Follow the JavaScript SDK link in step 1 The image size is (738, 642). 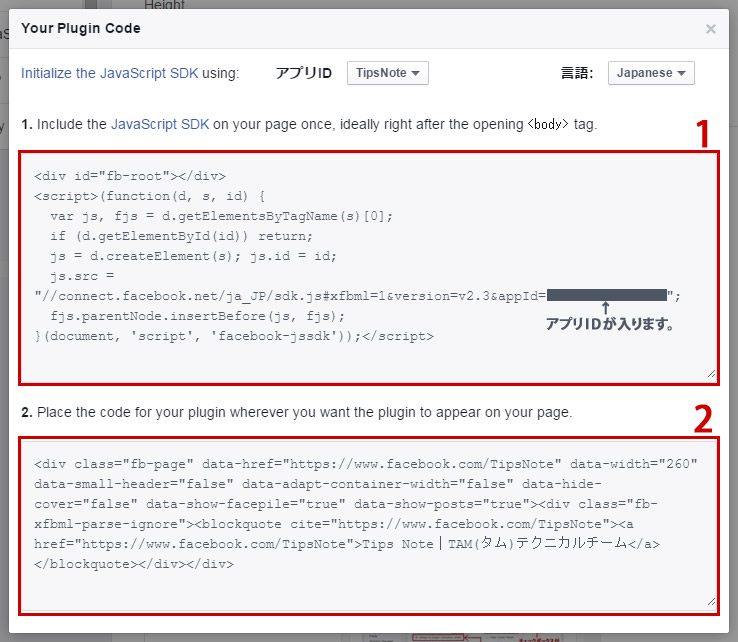[160, 124]
